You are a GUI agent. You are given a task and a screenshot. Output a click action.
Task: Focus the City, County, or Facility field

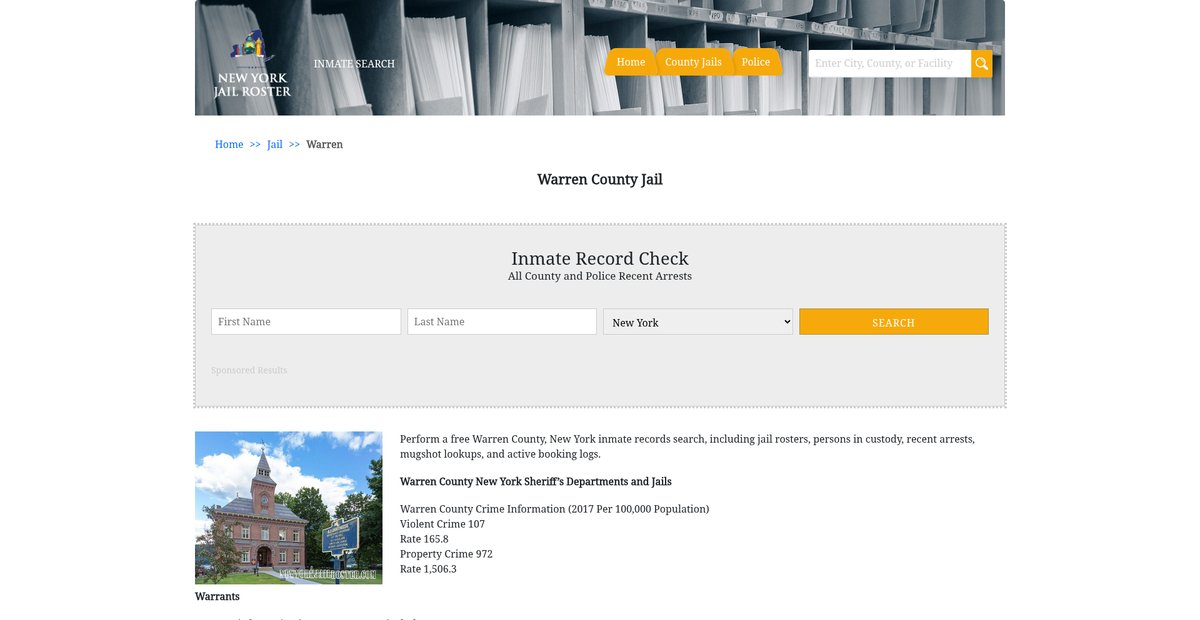[x=890, y=64]
